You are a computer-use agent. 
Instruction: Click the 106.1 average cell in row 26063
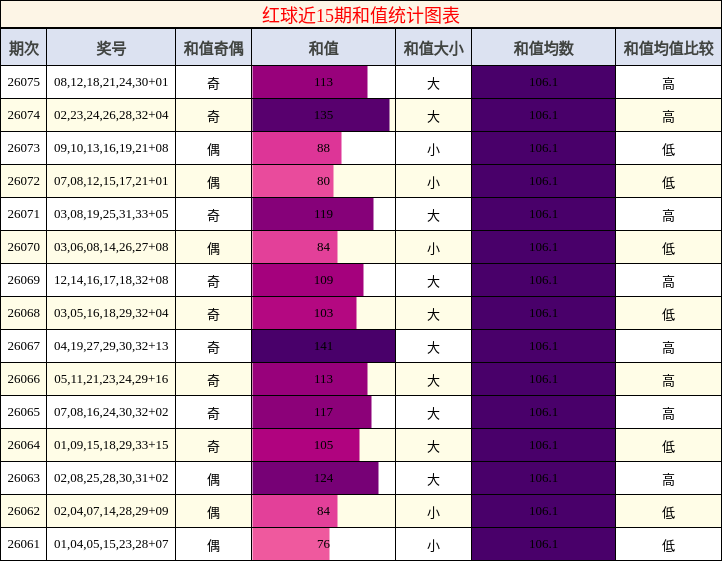(x=543, y=478)
